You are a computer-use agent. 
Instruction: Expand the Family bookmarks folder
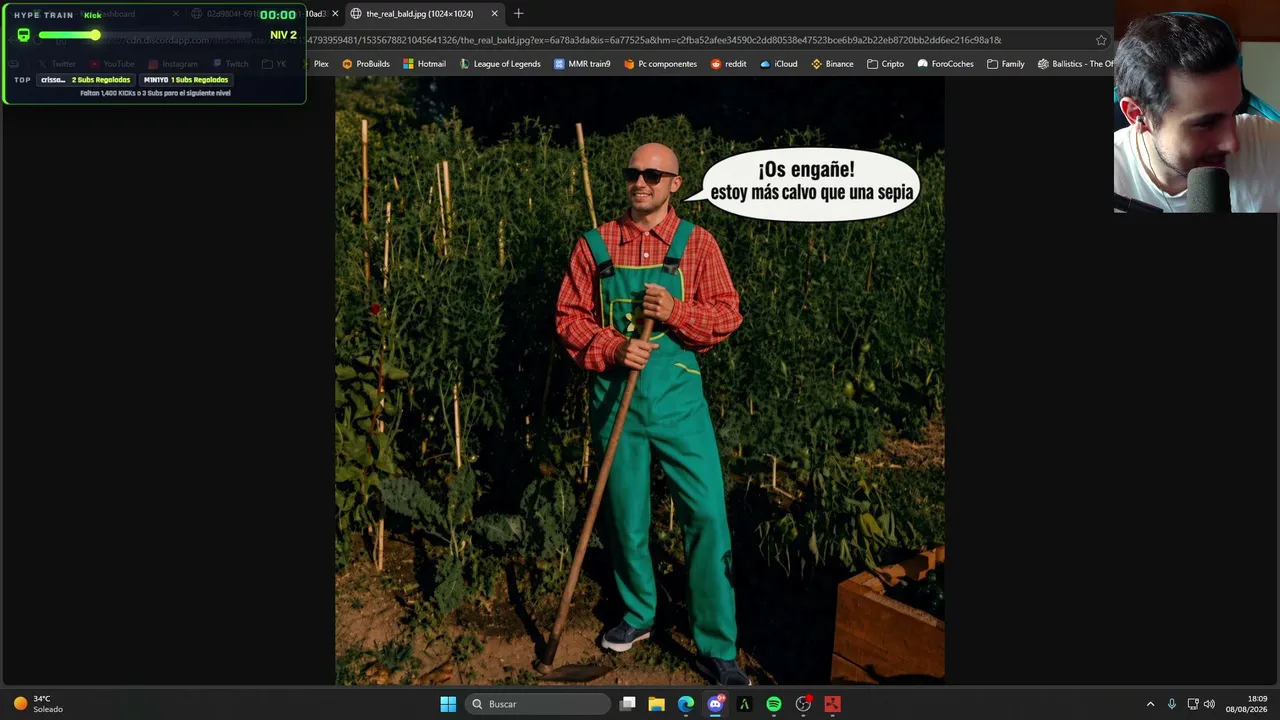pyautogui.click(x=1005, y=64)
